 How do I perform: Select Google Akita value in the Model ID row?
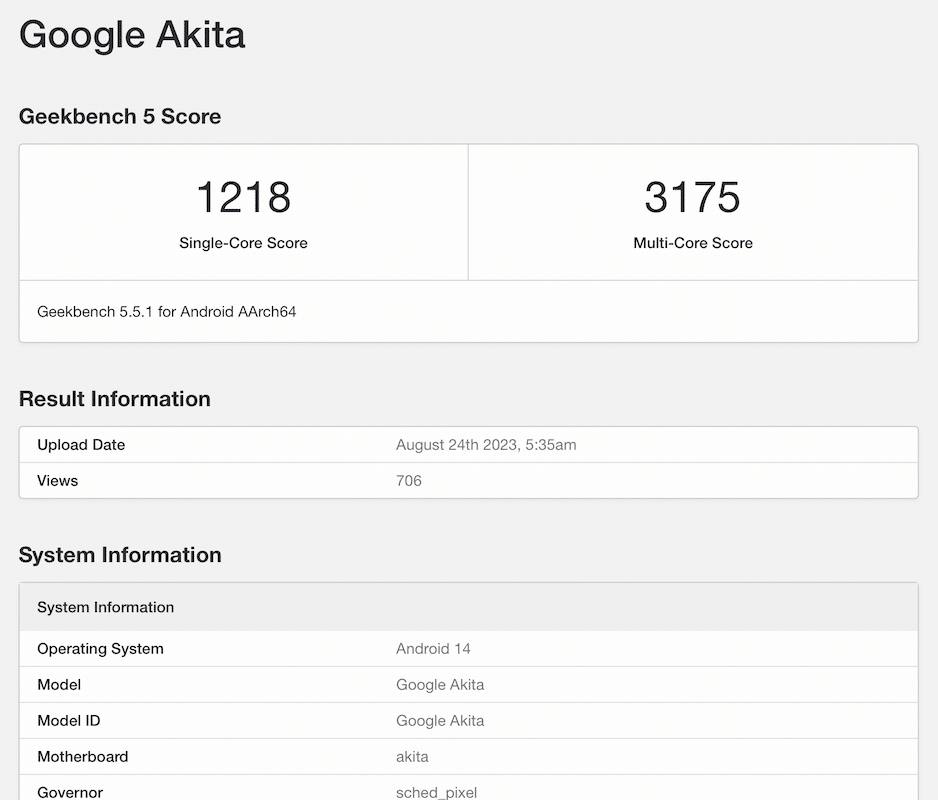[440, 720]
